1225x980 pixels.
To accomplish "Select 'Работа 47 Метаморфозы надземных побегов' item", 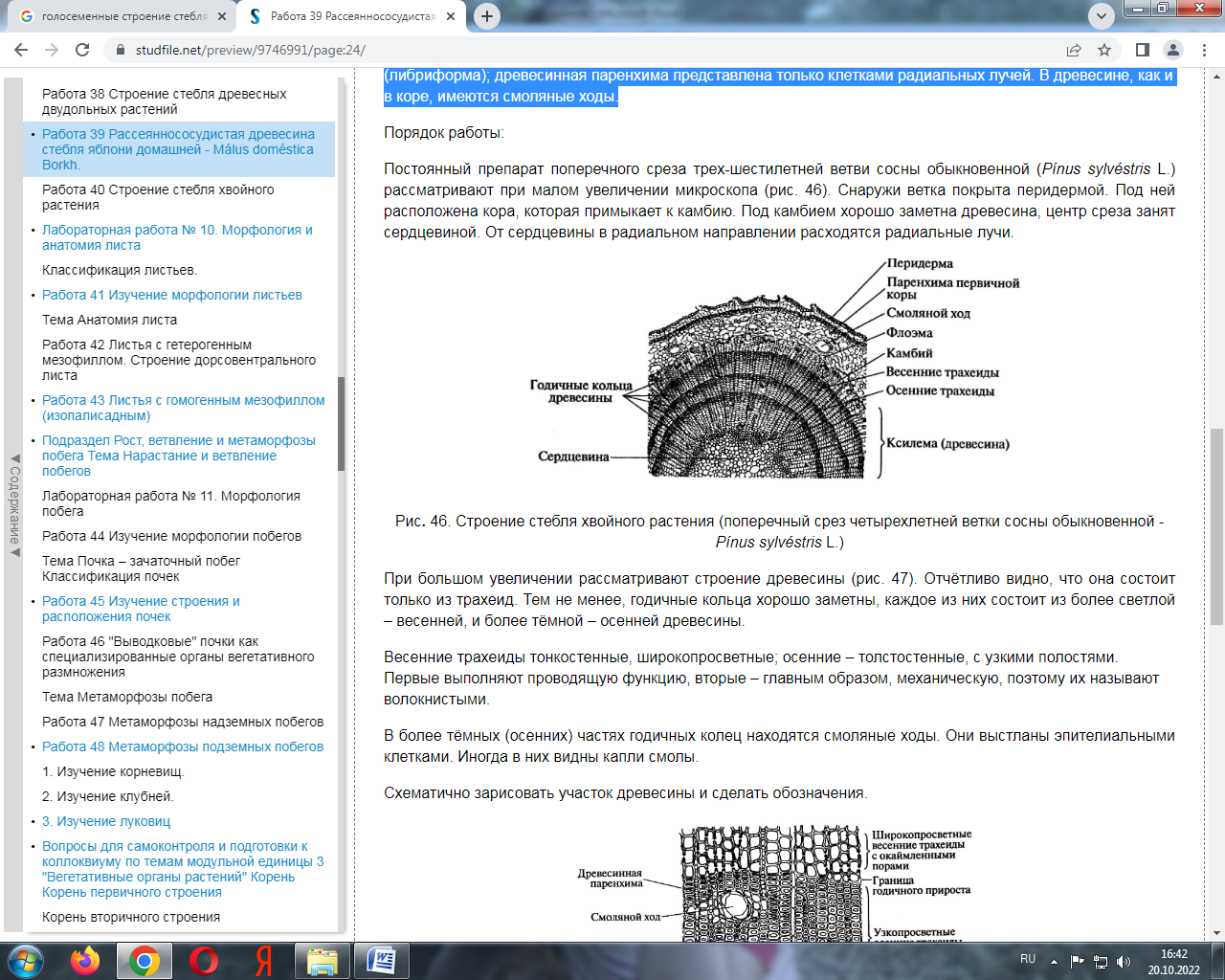I will (183, 722).
